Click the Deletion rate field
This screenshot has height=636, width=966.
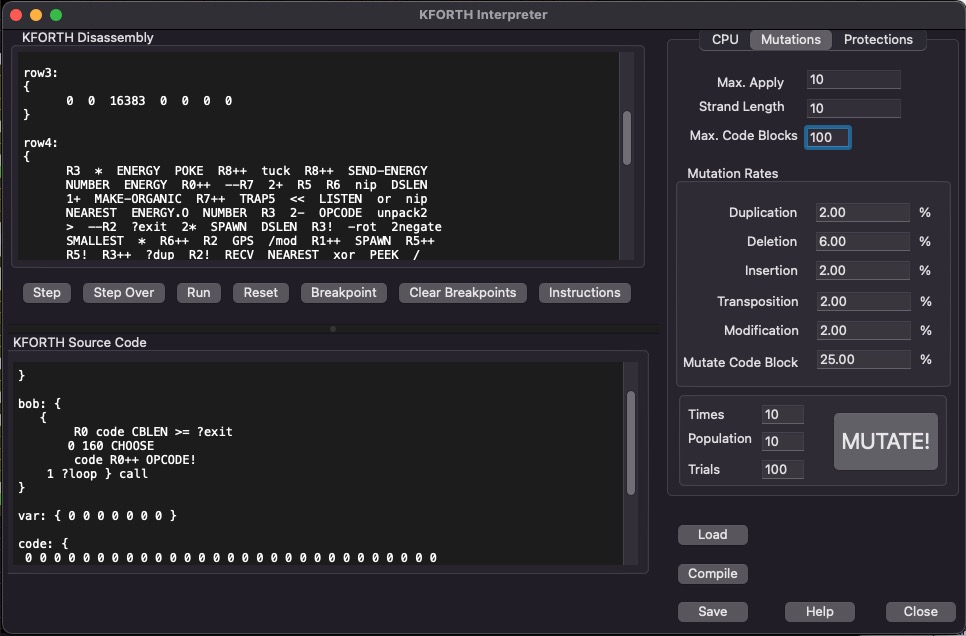[862, 242]
